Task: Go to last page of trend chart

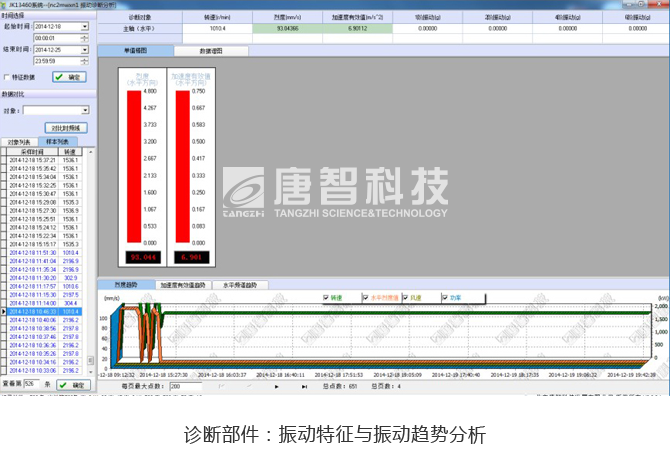Action: point(304,386)
